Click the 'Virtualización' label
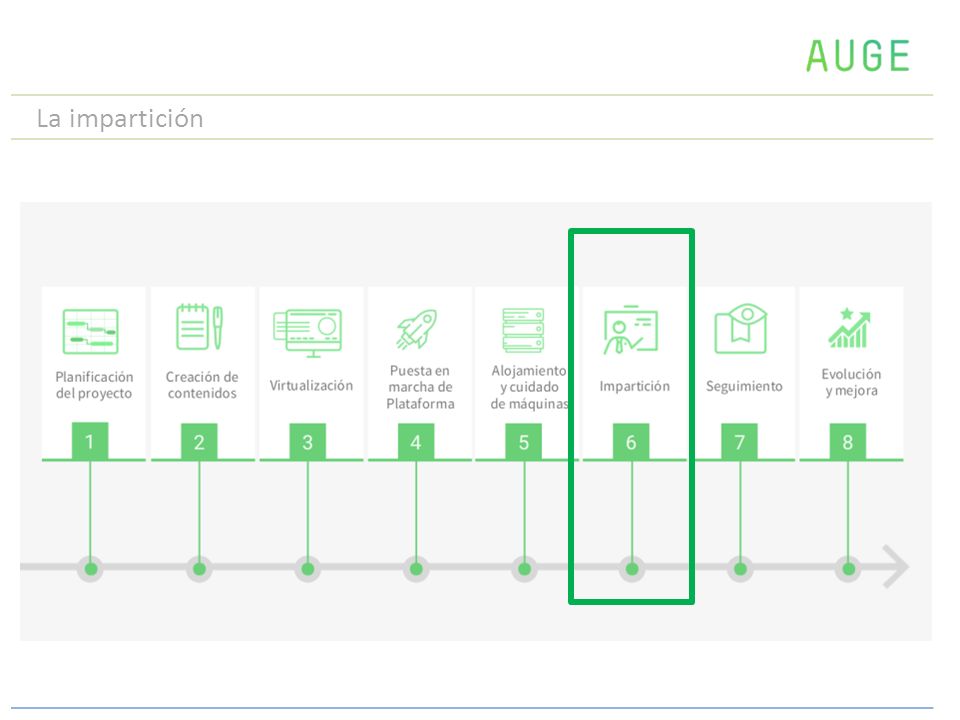The width and height of the screenshot is (960, 720). (x=311, y=386)
